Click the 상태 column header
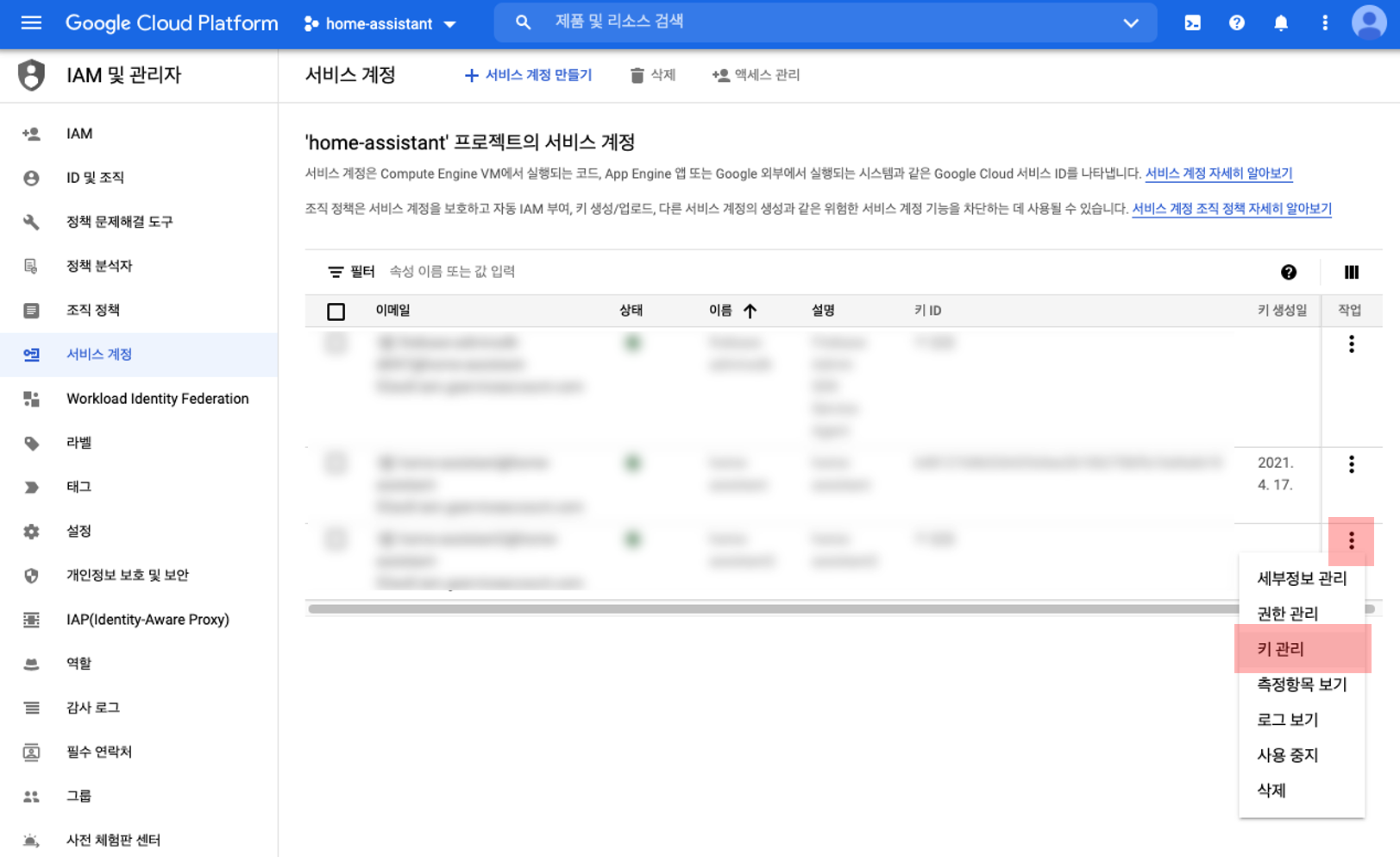Viewport: 1400px width, 857px height. point(631,311)
